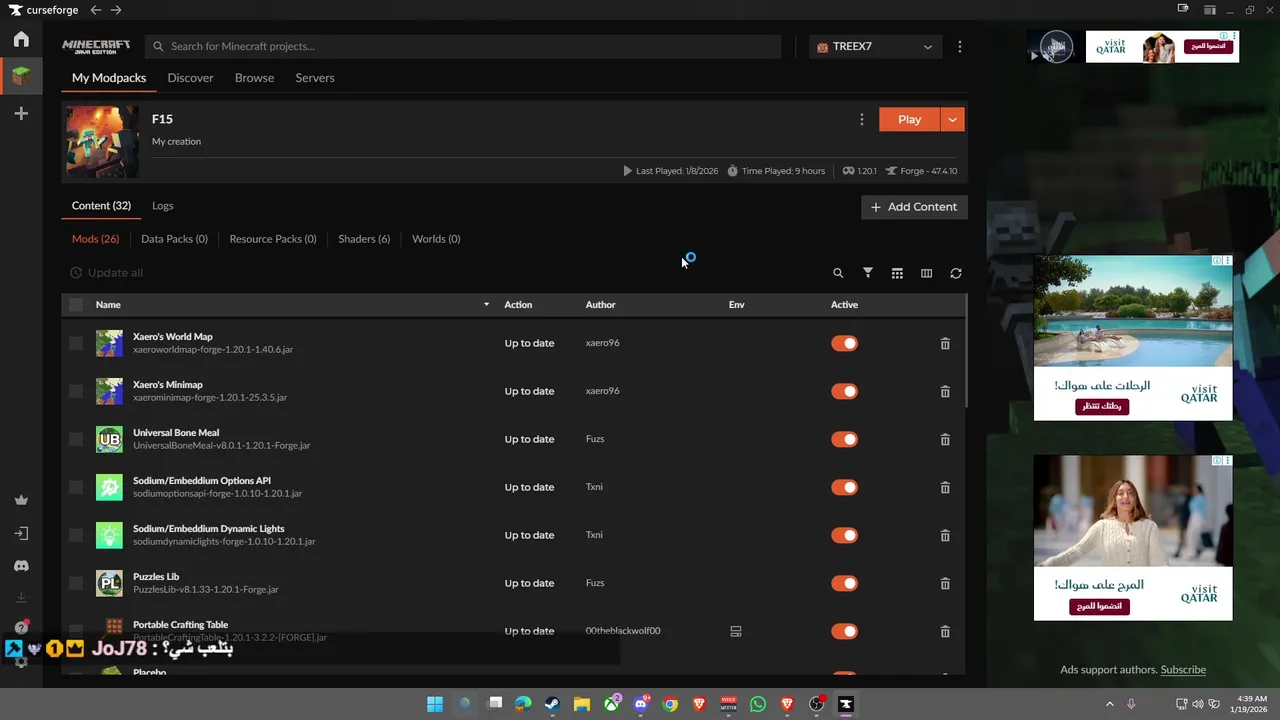This screenshot has height=720, width=1280.
Task: Delete Universal Bone Meal with trash icon
Action: [x=945, y=439]
